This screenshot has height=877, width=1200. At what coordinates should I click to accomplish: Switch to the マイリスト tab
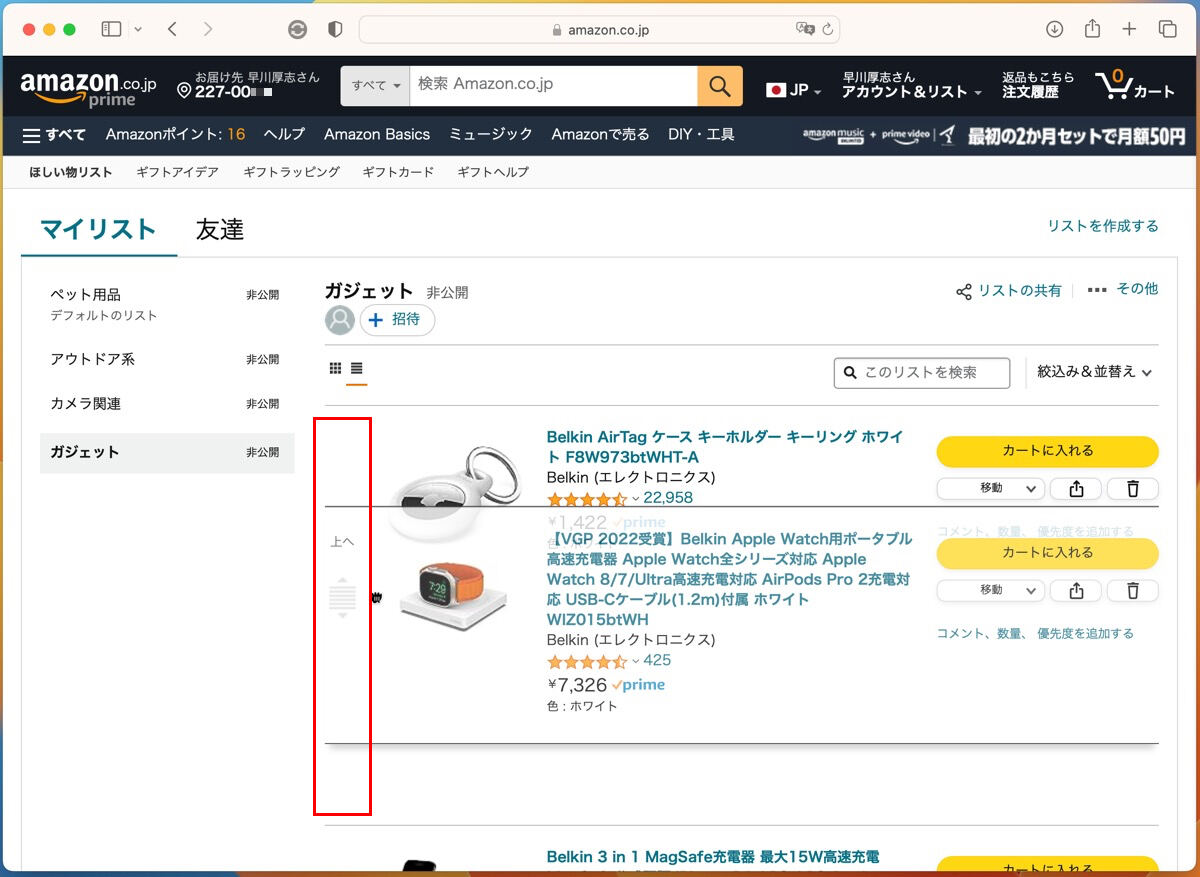click(98, 229)
